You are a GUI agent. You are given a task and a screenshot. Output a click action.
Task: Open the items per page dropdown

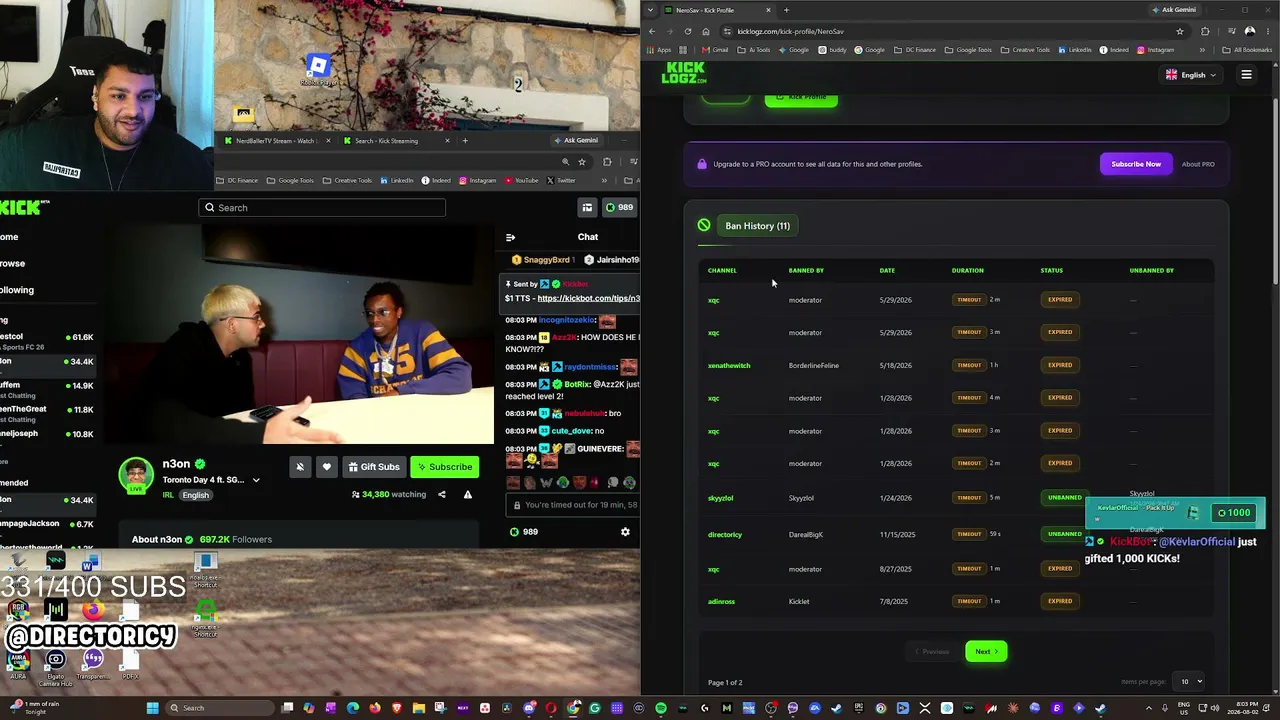[1190, 682]
